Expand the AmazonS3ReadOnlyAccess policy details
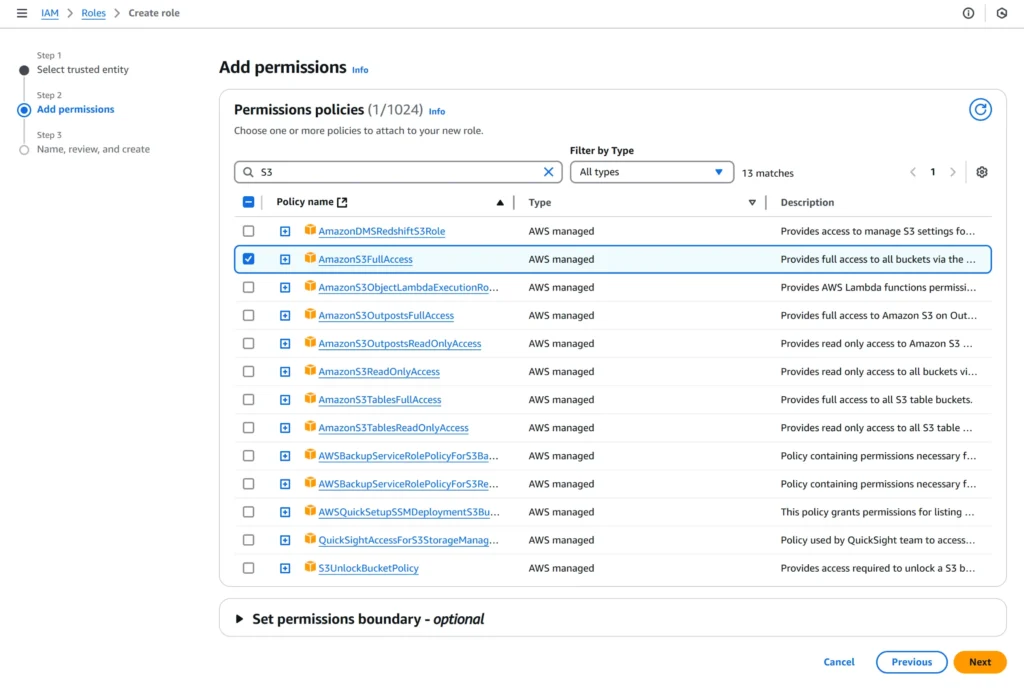The height and width of the screenshot is (691, 1024). point(285,372)
